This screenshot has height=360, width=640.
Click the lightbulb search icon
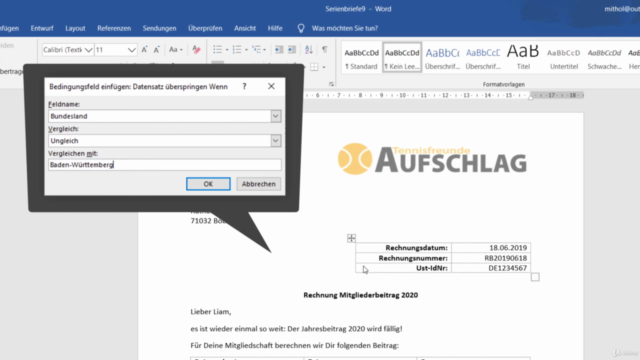pyautogui.click(x=301, y=28)
